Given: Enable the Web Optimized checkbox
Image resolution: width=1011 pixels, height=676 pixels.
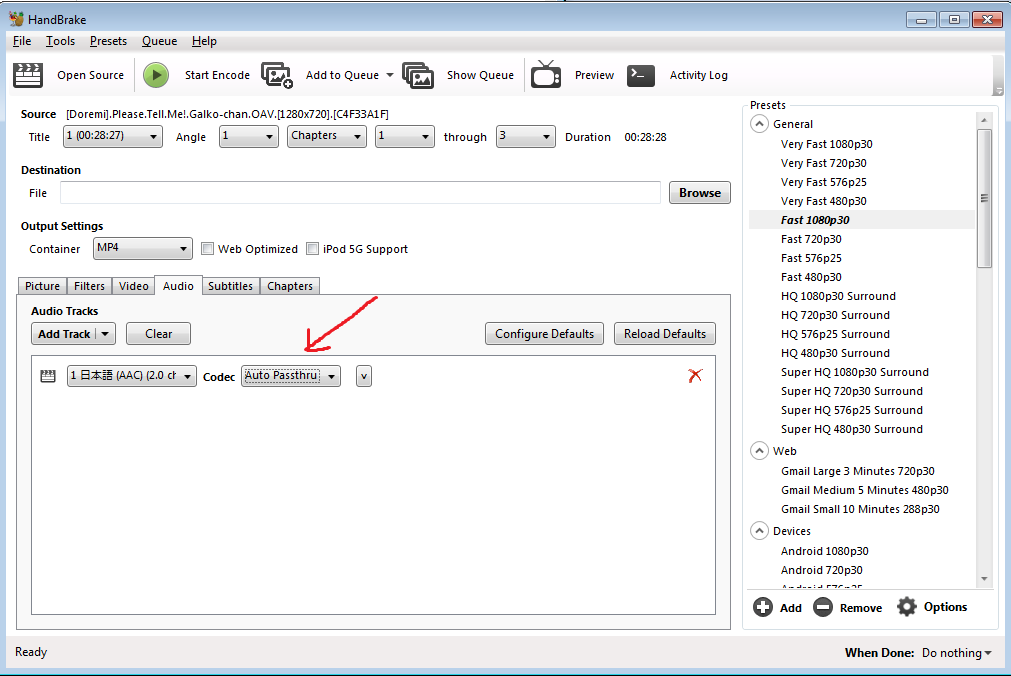Looking at the screenshot, I should pyautogui.click(x=208, y=249).
